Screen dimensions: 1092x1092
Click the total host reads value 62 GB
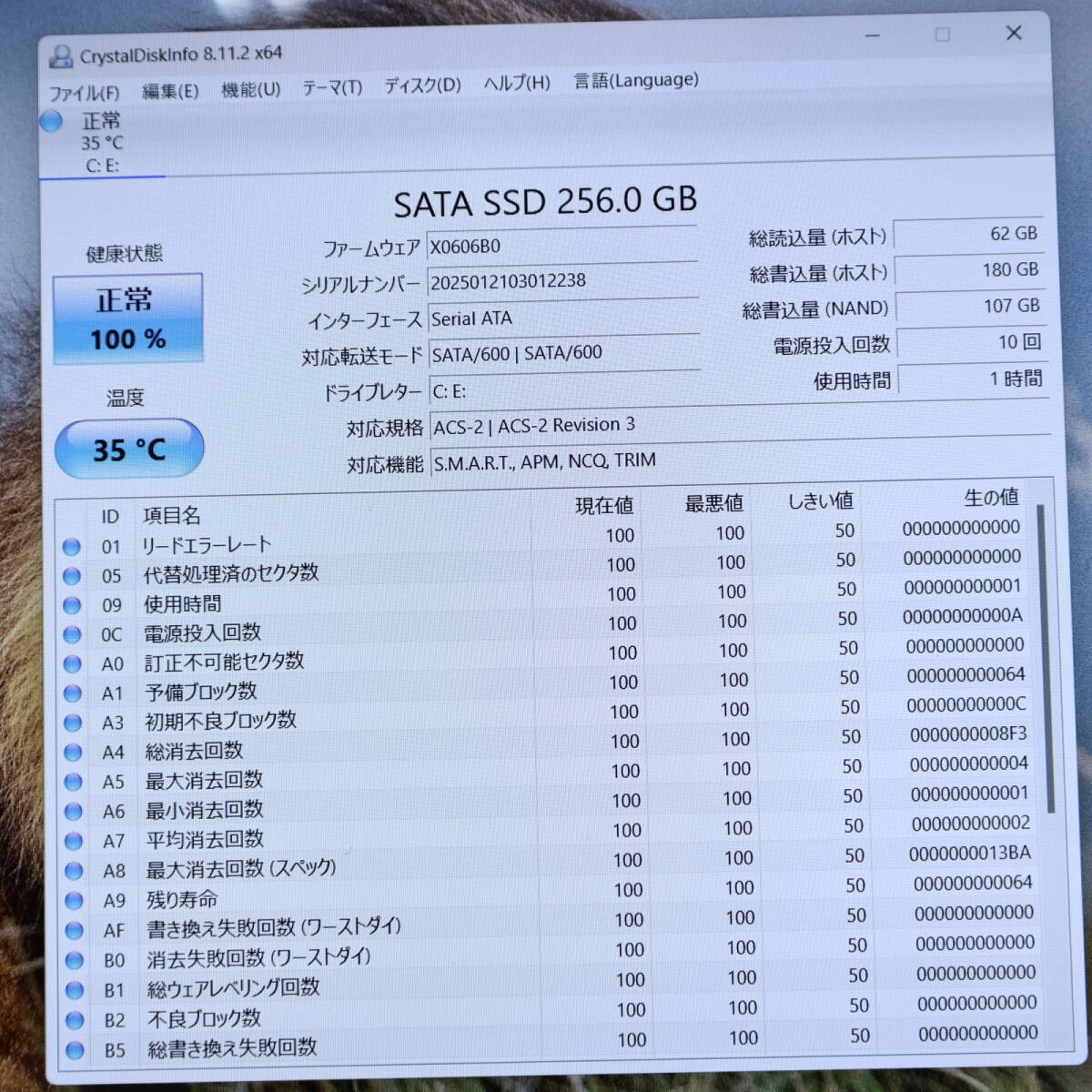coord(968,234)
